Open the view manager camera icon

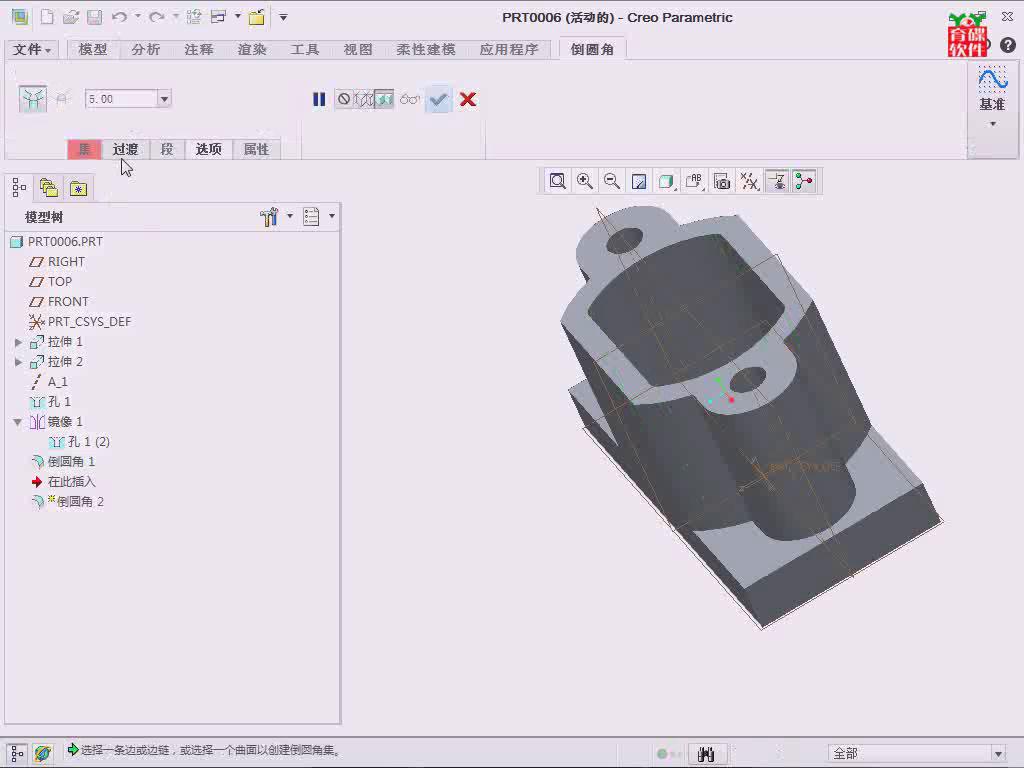(x=722, y=181)
